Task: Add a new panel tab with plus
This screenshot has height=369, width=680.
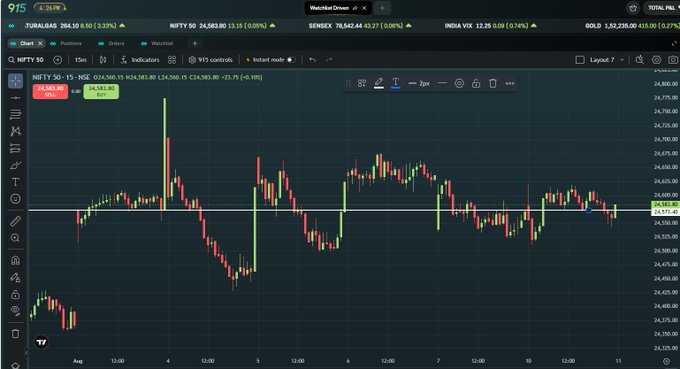Action: 195,43
